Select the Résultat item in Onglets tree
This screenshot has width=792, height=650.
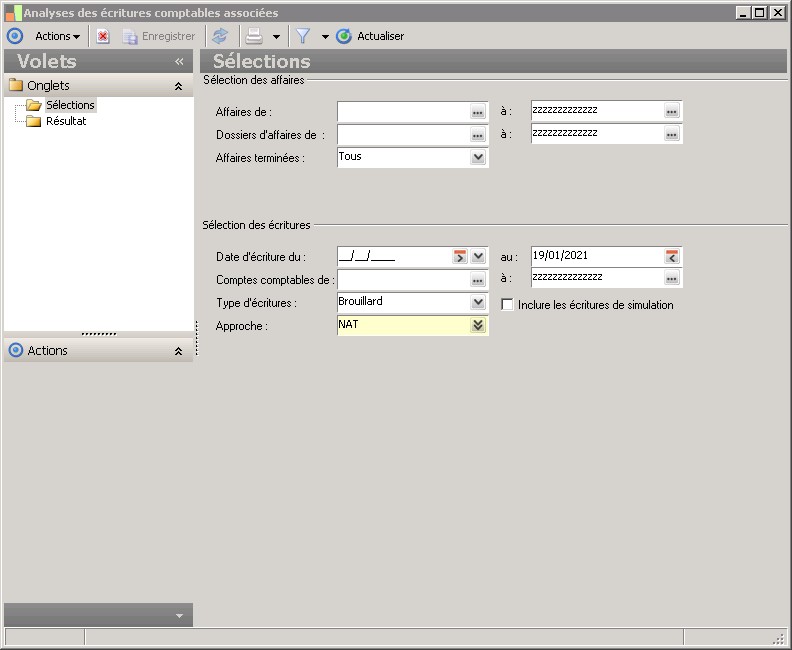(x=66, y=121)
